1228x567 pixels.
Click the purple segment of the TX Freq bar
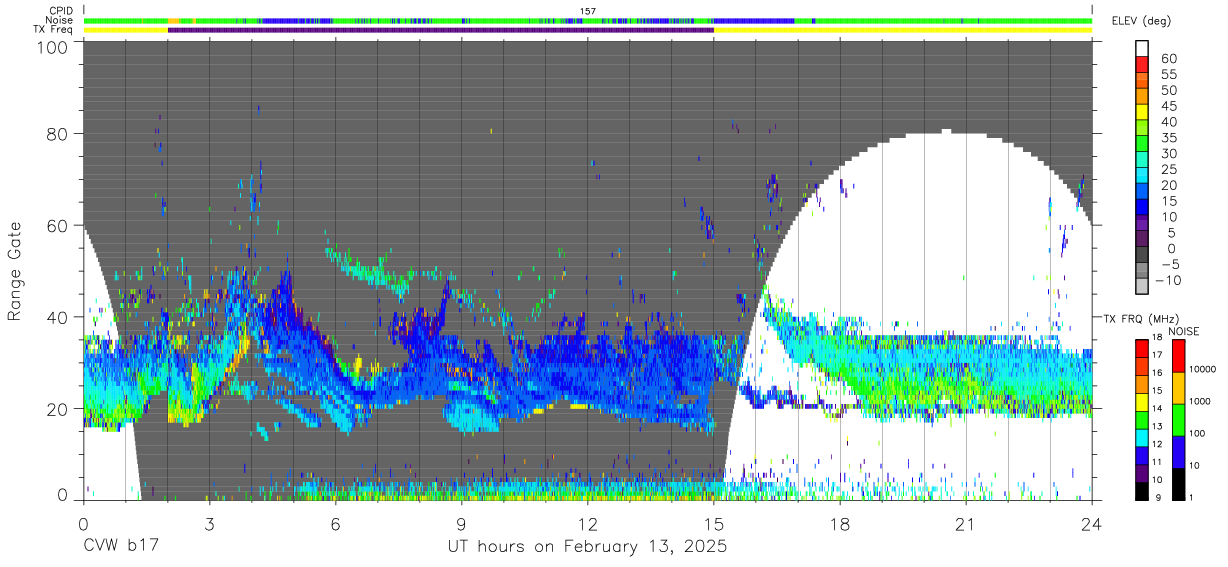pos(441,30)
